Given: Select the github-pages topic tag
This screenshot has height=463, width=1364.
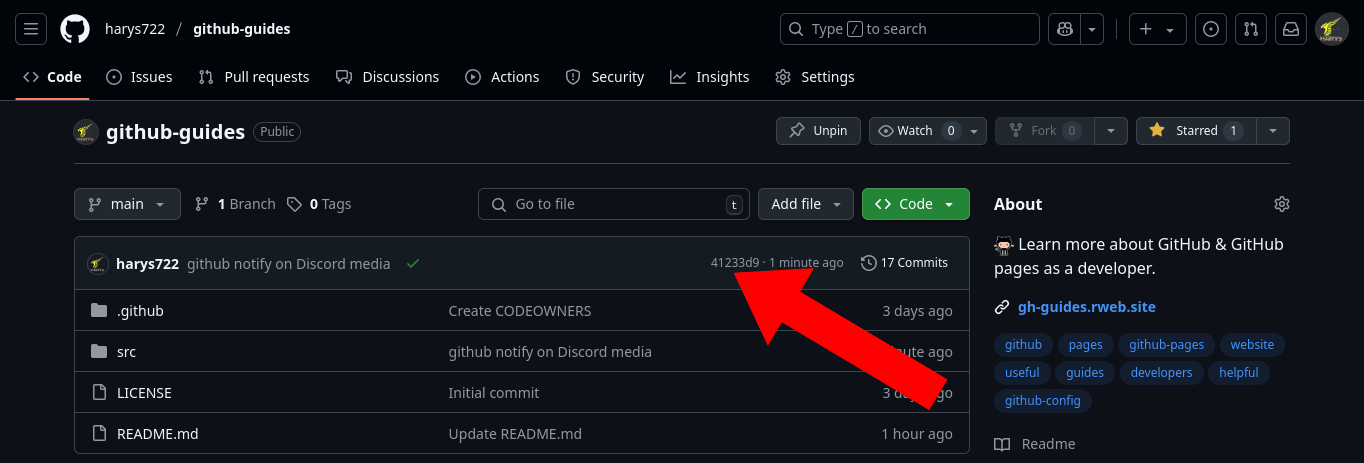Looking at the screenshot, I should coord(1167,345).
